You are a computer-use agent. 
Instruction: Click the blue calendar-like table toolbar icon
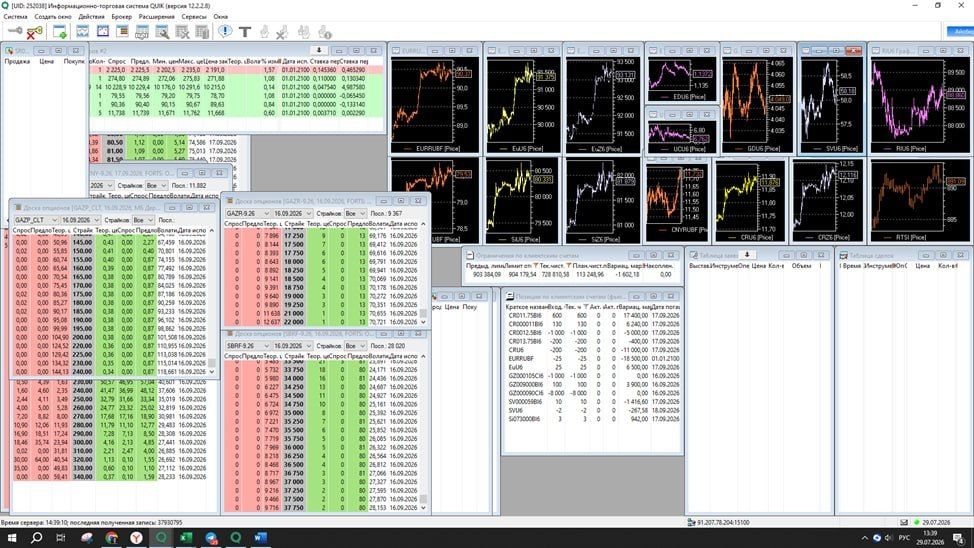pyautogui.click(x=102, y=32)
